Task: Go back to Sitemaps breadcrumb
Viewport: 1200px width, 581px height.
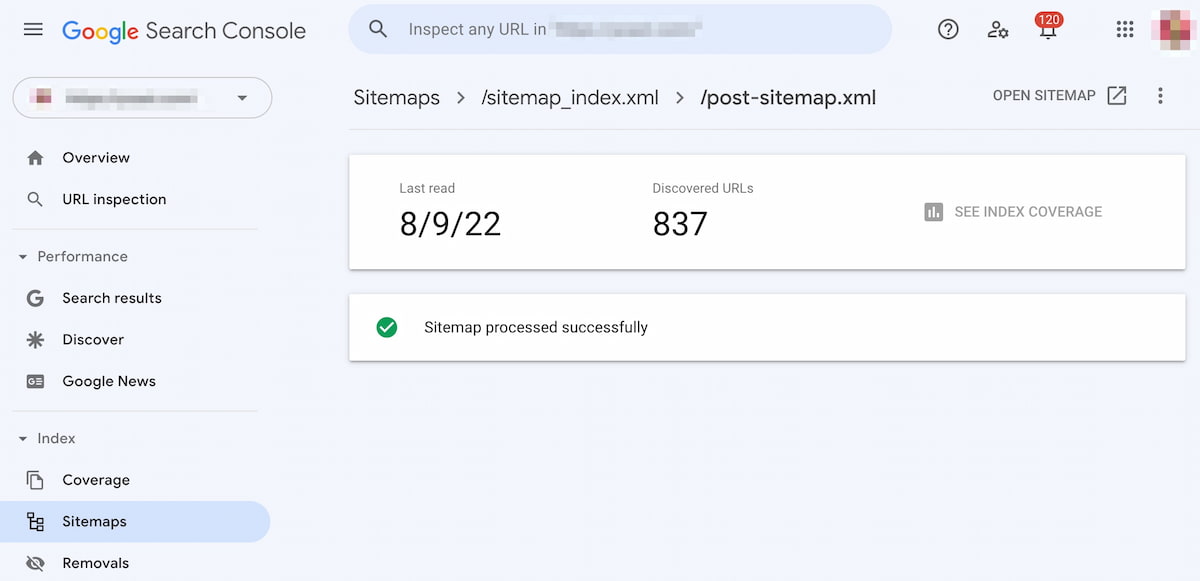Action: [397, 98]
